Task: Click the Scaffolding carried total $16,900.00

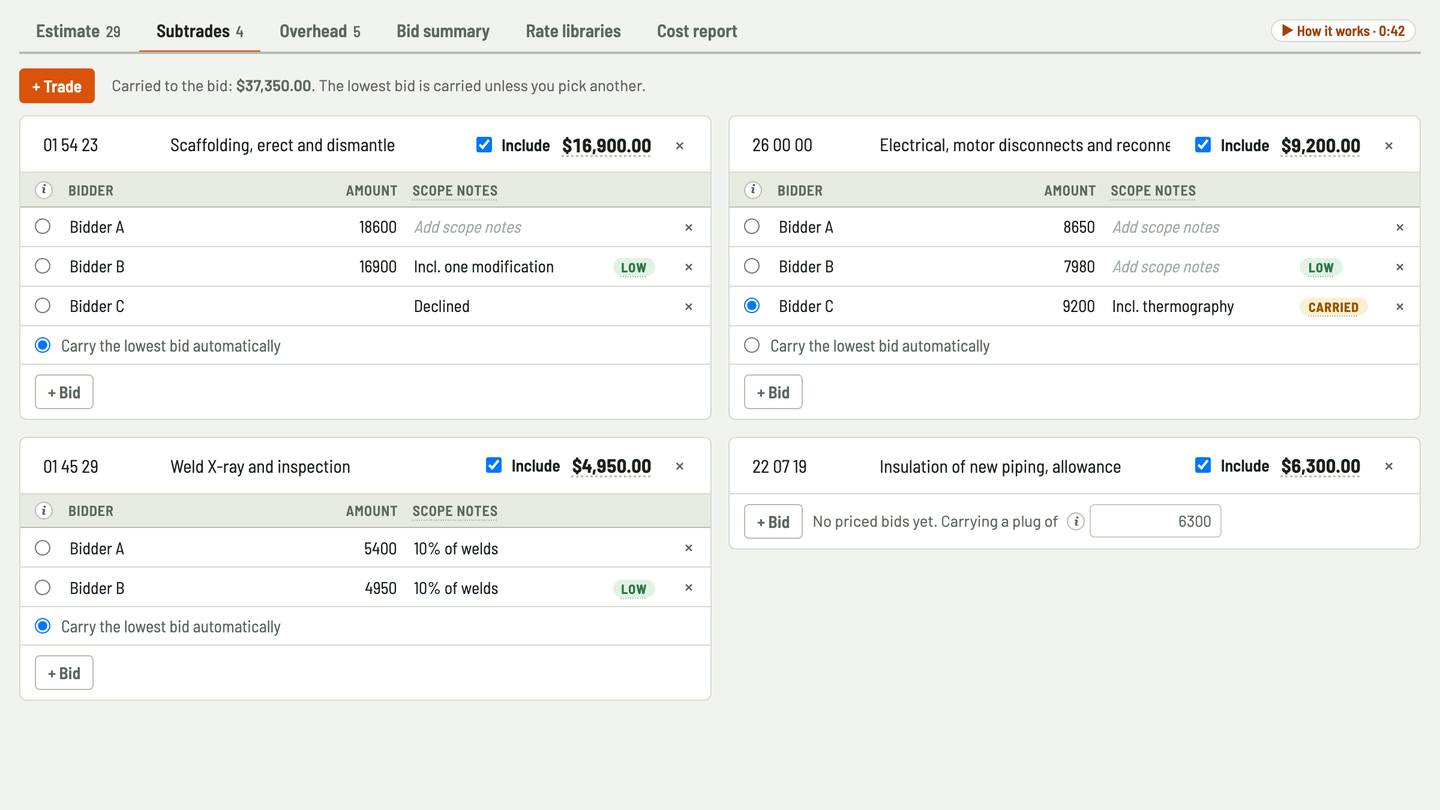Action: (x=606, y=146)
